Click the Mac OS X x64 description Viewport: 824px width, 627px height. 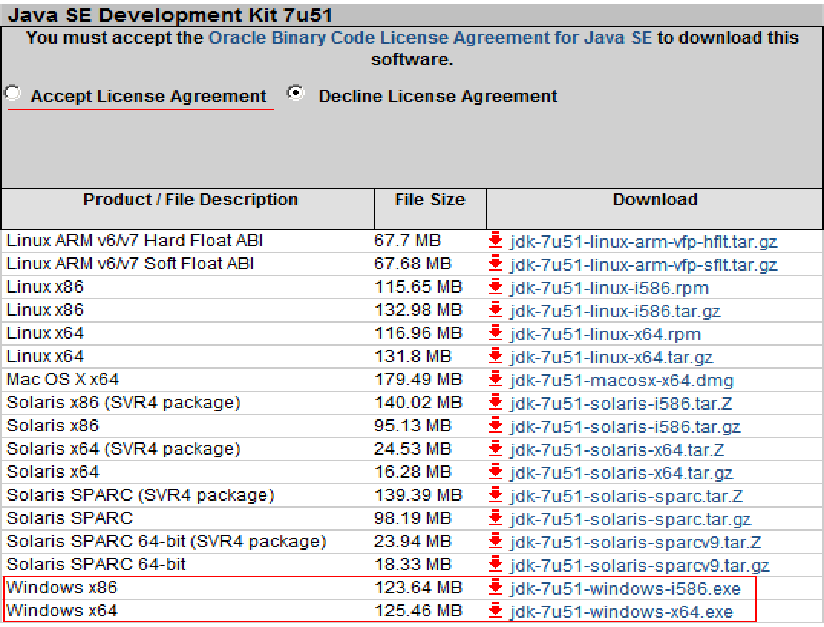pos(63,379)
